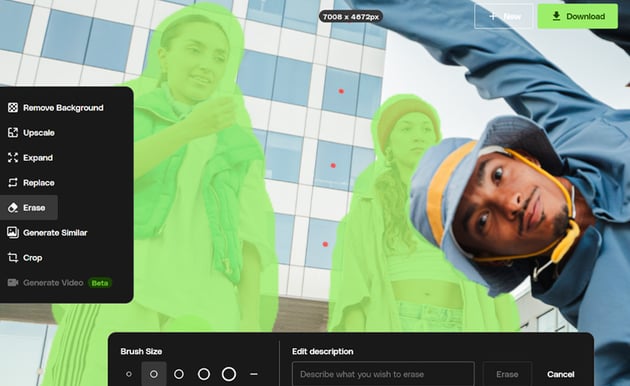The width and height of the screenshot is (630, 386).
Task: Choose the Replace tool icon
Action: [13, 183]
